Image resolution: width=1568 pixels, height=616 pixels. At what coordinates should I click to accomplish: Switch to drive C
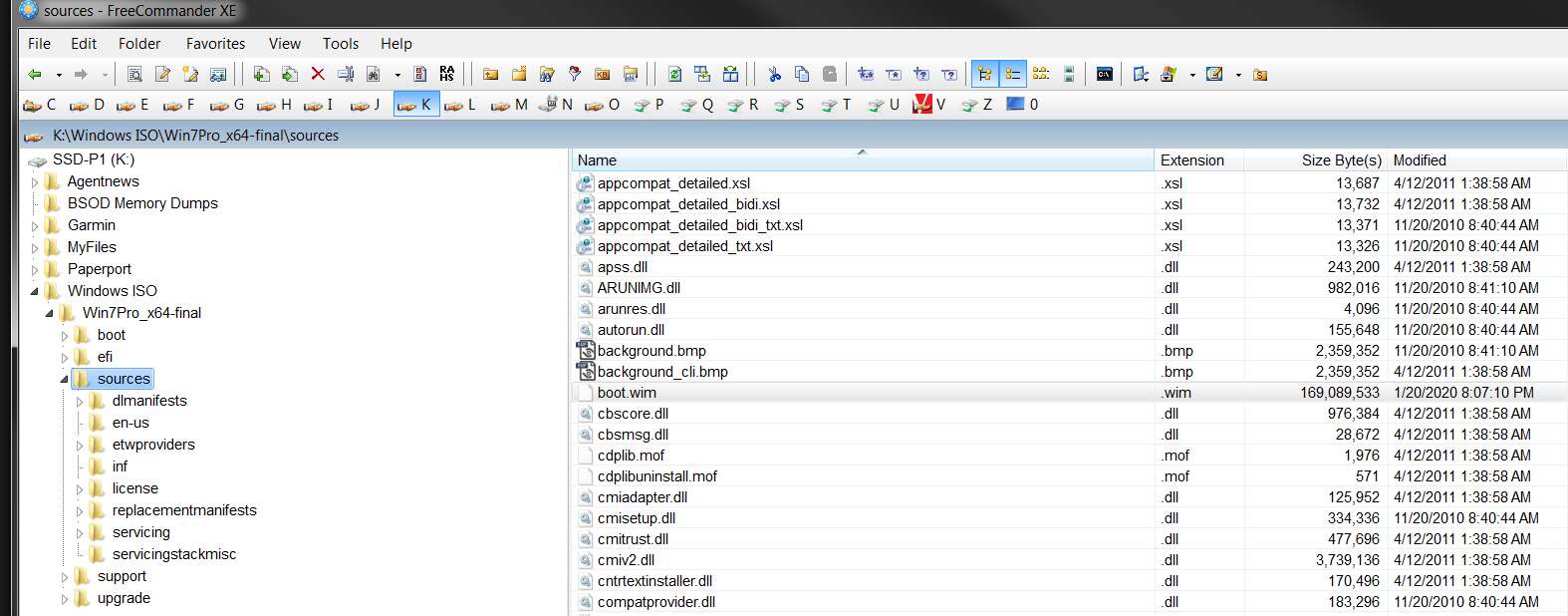tap(40, 105)
